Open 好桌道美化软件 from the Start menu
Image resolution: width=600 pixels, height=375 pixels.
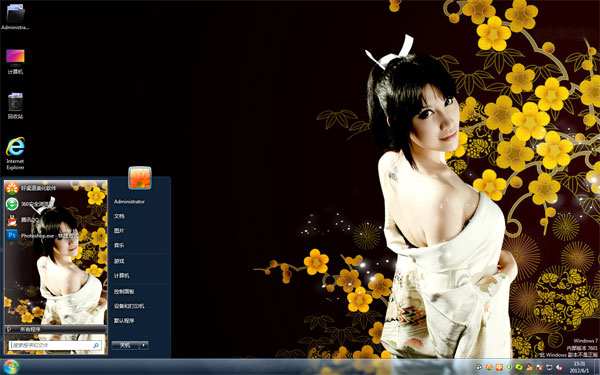click(55, 188)
